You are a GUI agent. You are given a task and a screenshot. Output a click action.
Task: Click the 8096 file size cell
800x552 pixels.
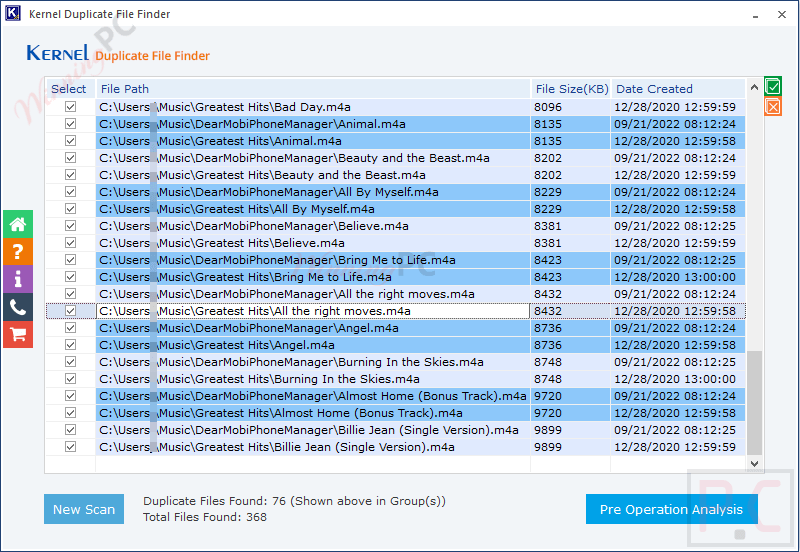coord(570,107)
